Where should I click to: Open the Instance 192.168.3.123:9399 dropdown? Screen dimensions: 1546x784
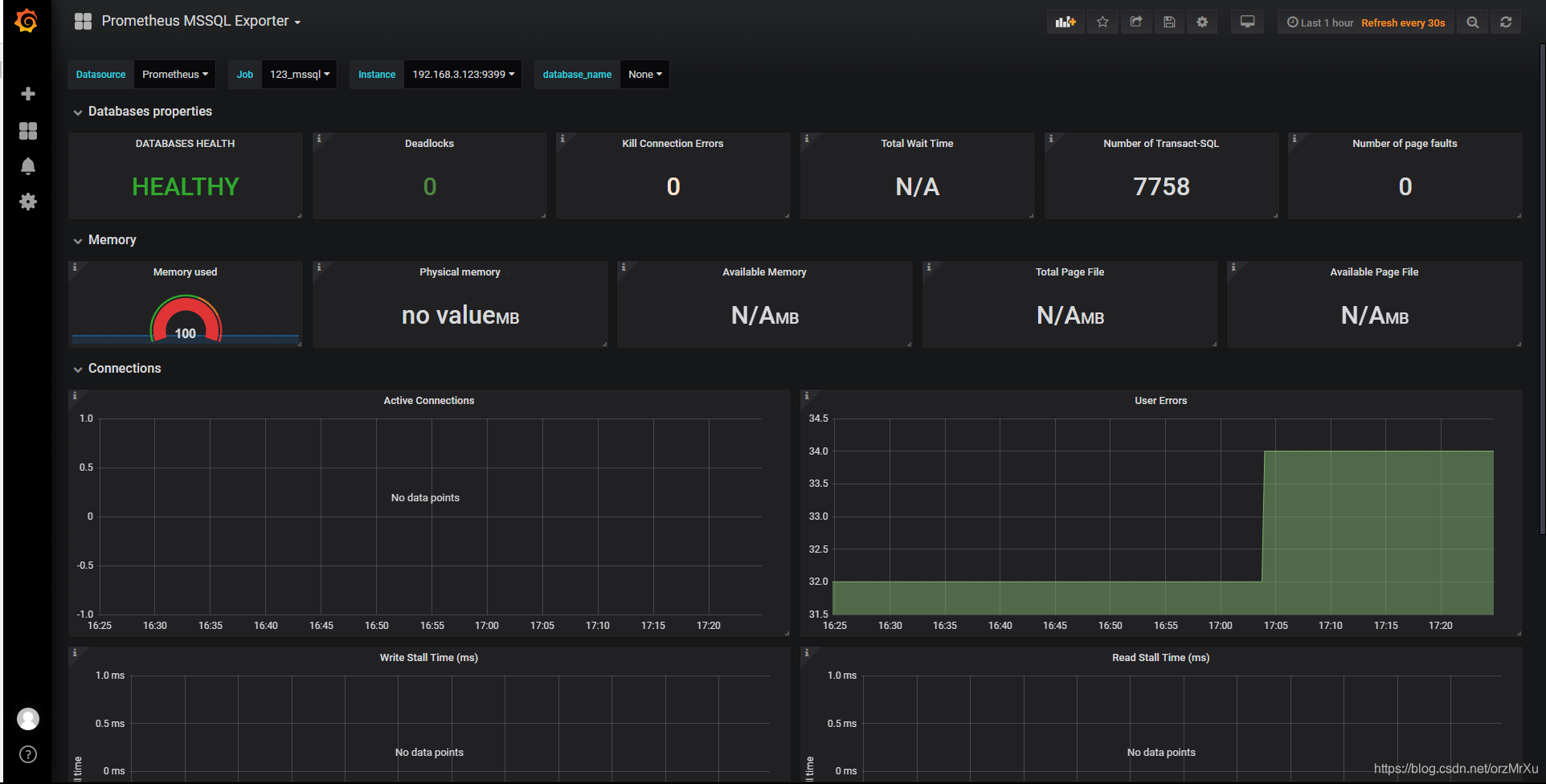463,75
